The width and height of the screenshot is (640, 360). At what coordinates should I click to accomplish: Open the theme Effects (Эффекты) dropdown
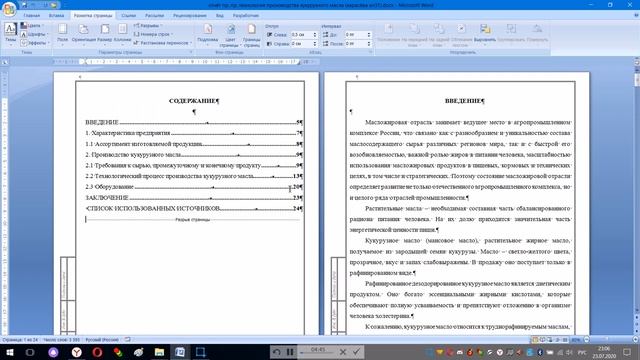(35, 42)
